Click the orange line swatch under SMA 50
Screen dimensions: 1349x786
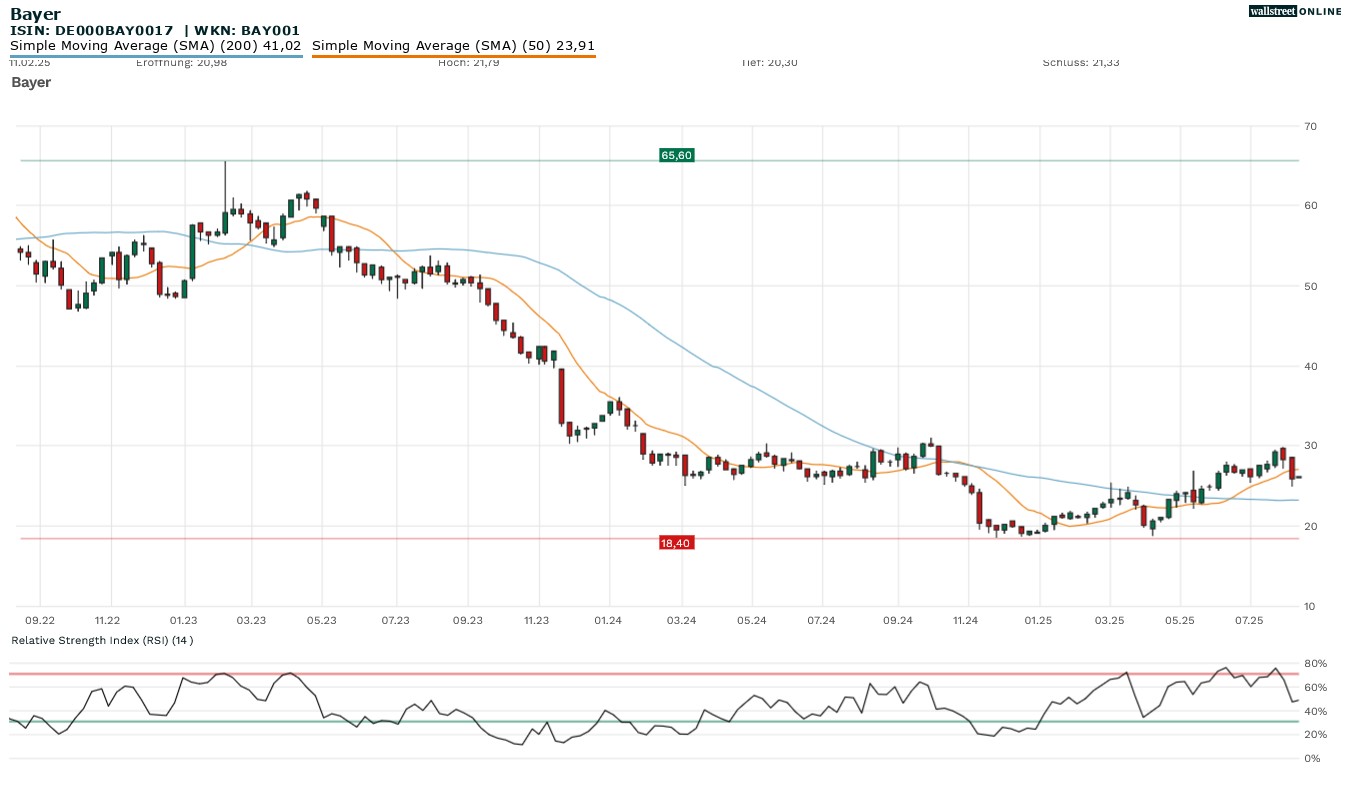point(454,56)
